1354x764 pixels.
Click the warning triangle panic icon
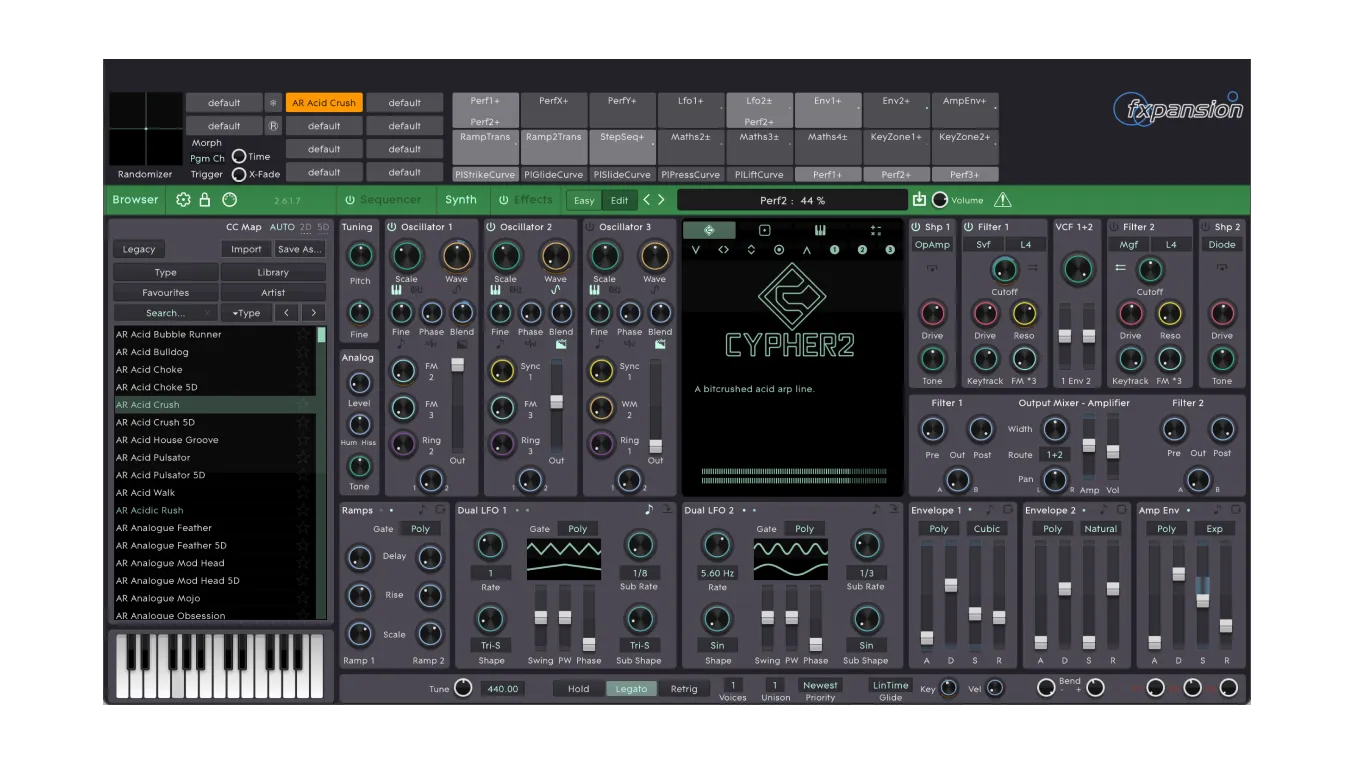point(1002,200)
